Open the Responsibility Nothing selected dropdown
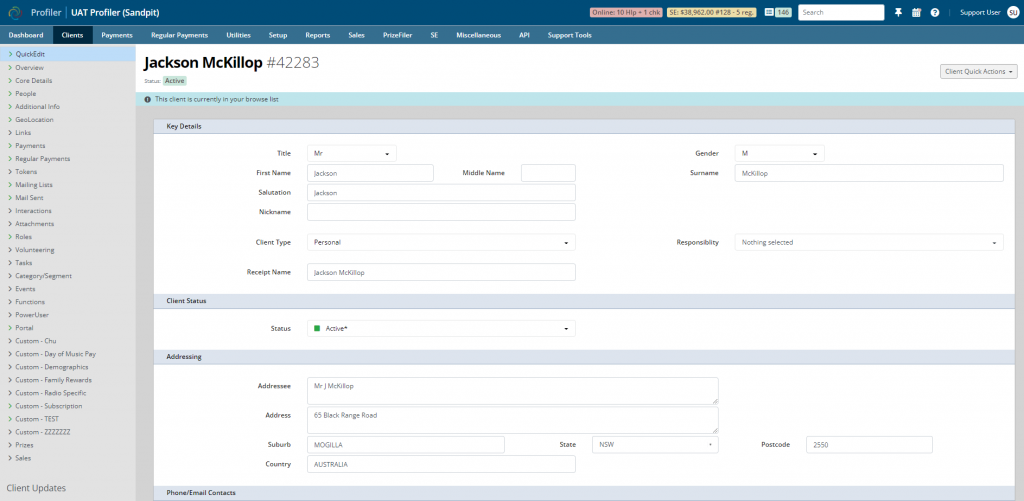The width and height of the screenshot is (1024, 501). point(869,242)
